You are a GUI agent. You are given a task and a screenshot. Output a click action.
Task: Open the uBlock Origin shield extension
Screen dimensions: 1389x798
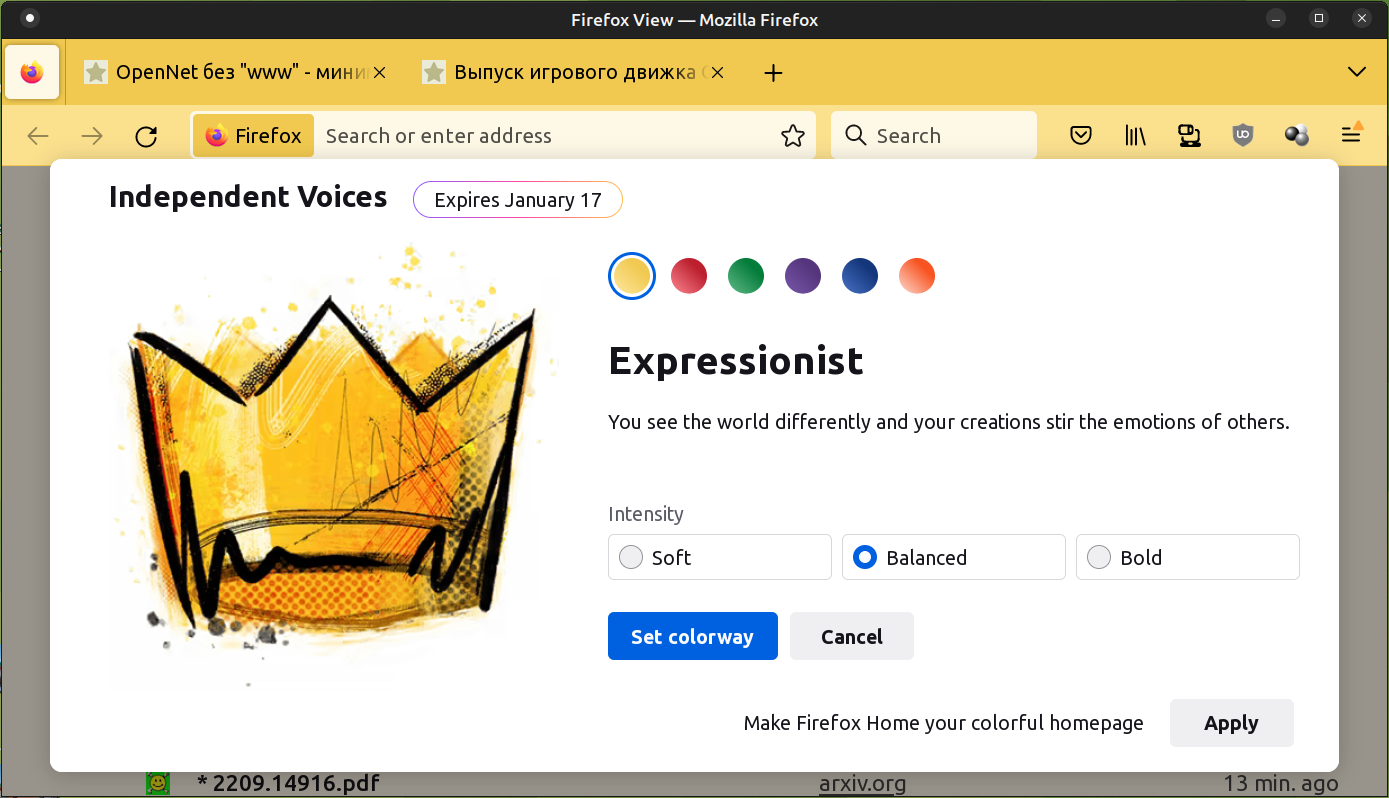tap(1243, 136)
